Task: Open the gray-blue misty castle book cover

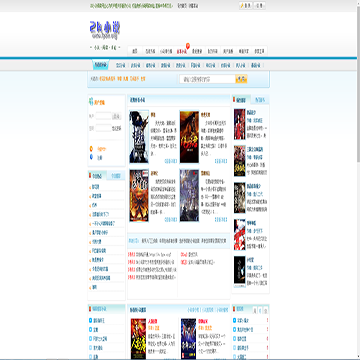Action: click(189, 195)
